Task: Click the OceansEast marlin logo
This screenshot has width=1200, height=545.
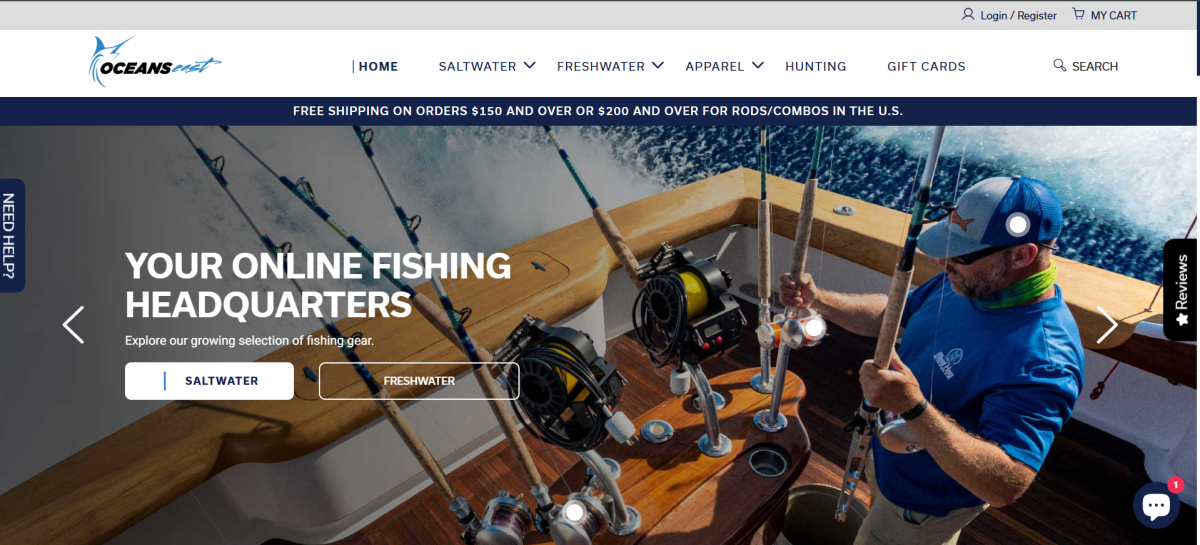Action: coord(154,62)
